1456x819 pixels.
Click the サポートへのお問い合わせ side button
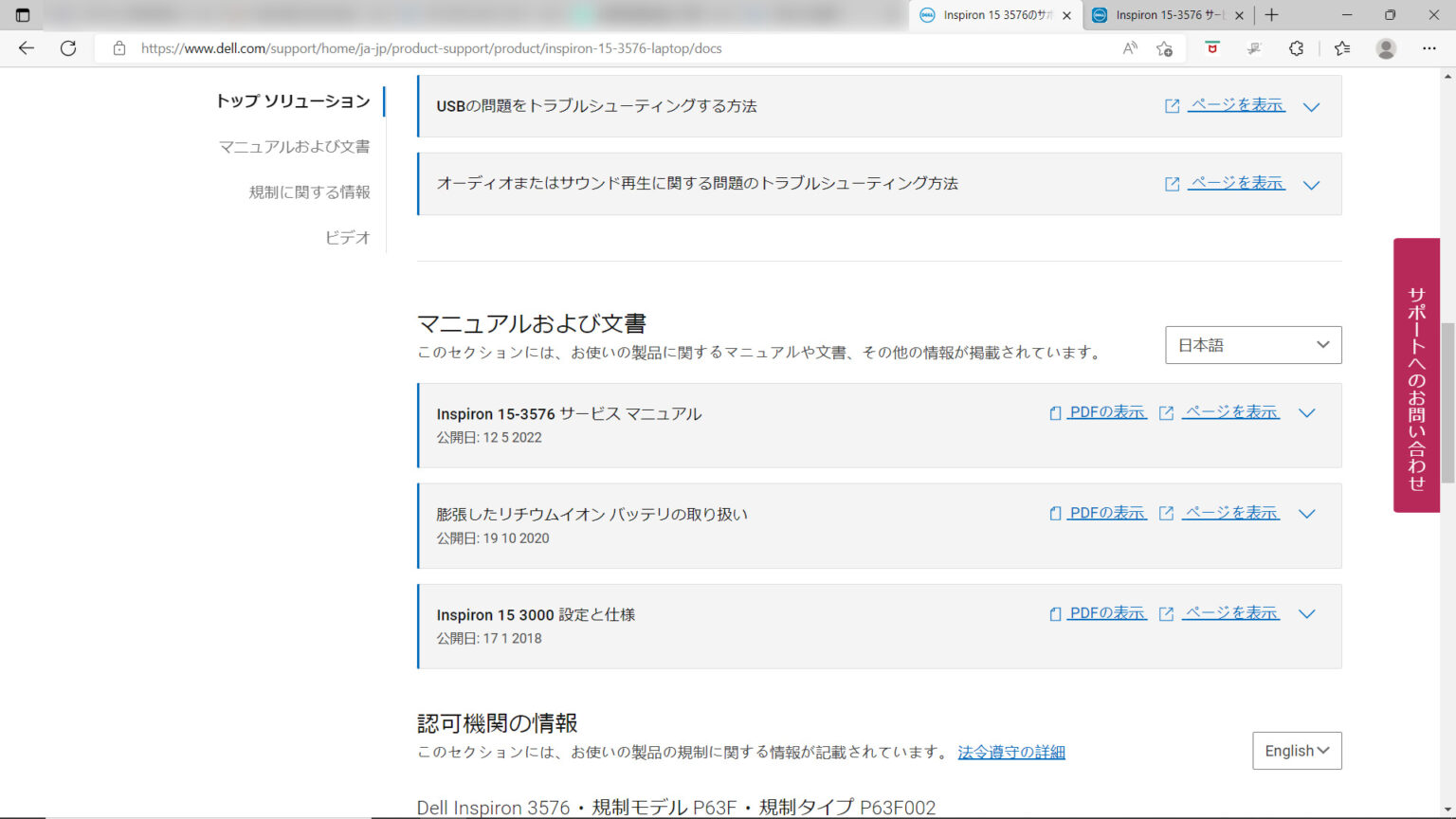[1415, 375]
